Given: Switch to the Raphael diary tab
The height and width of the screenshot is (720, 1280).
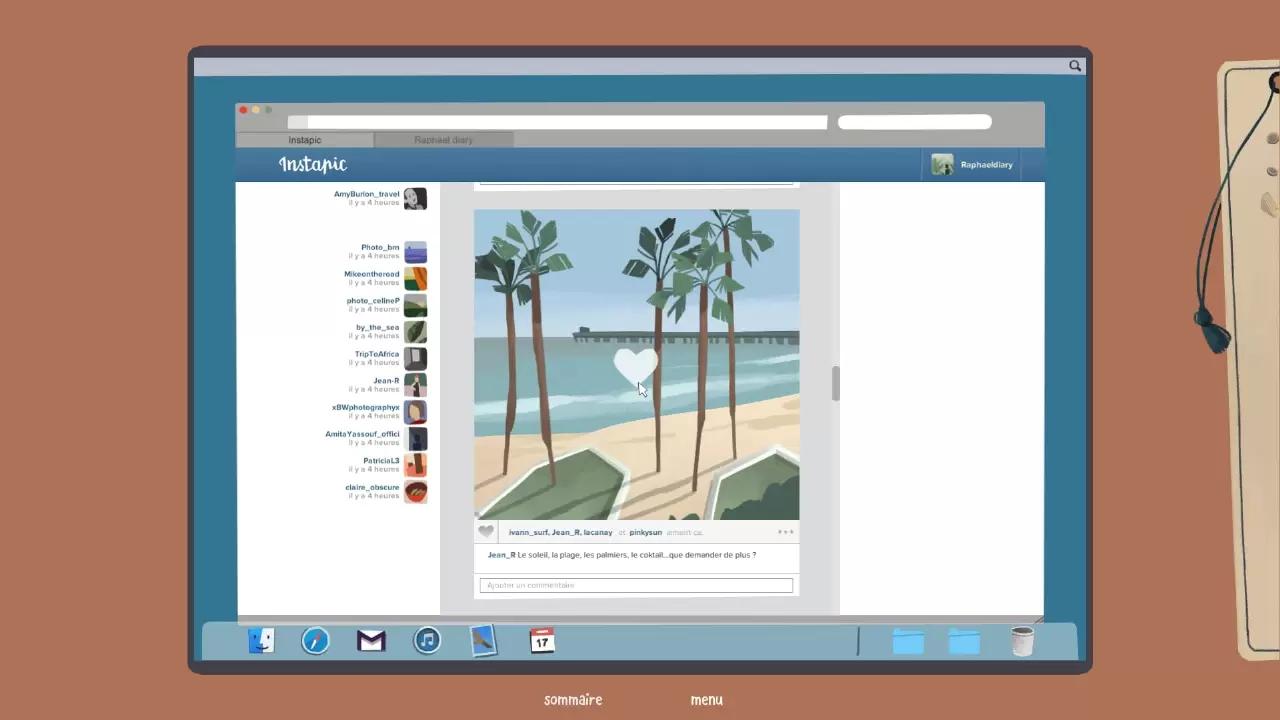Looking at the screenshot, I should click(x=444, y=140).
